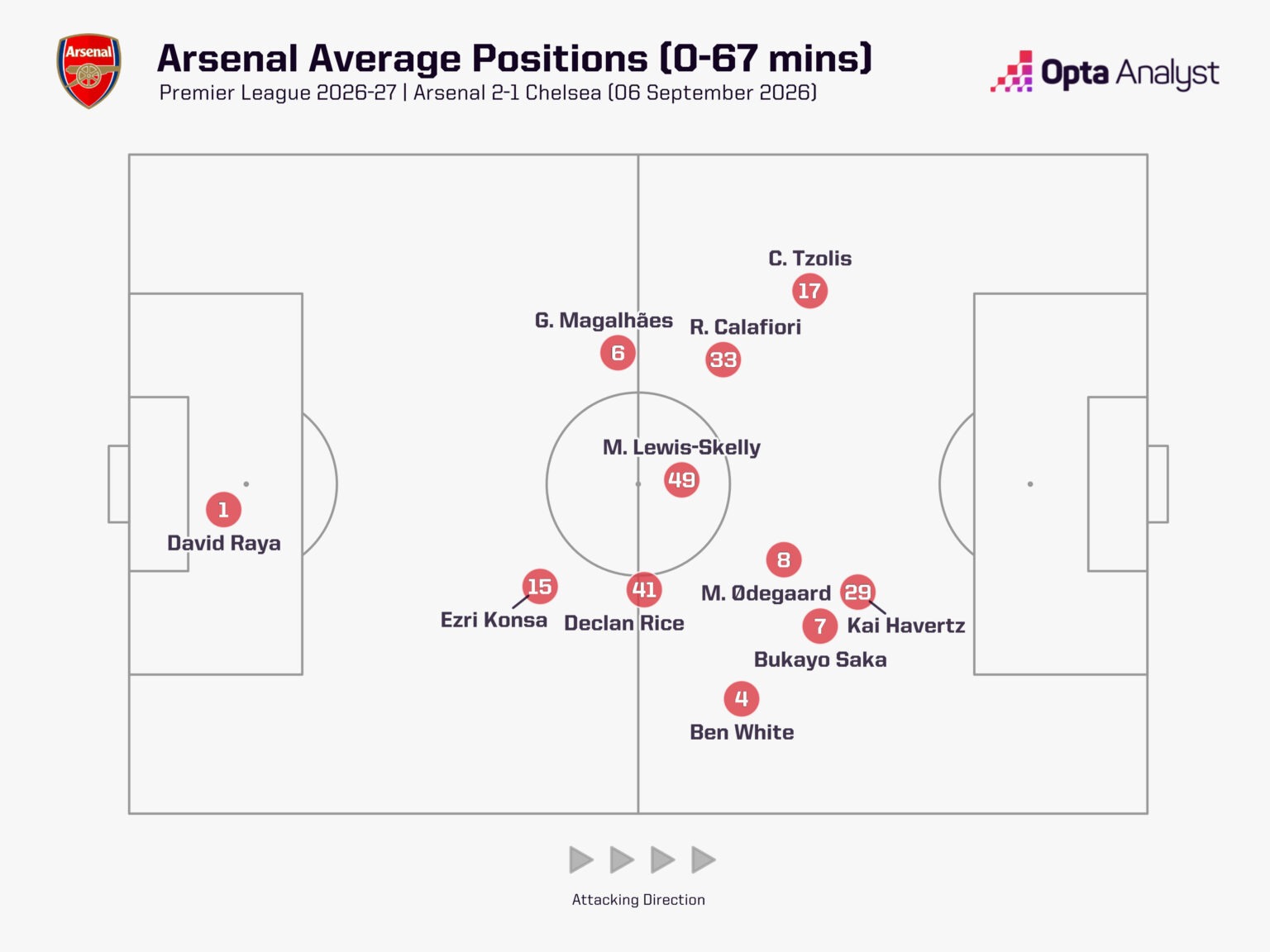Click the Attacking Direction caption
Viewport: 1270px width, 952px height.
pyautogui.click(x=638, y=900)
